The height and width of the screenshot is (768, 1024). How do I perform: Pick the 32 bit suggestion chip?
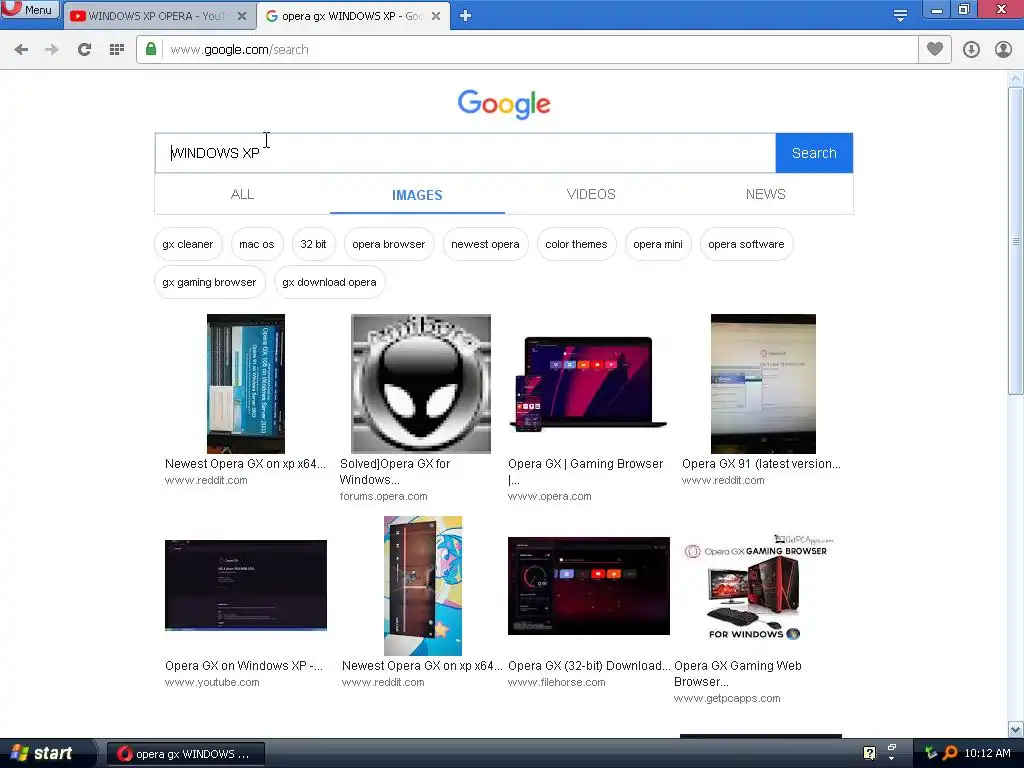pyautogui.click(x=313, y=244)
